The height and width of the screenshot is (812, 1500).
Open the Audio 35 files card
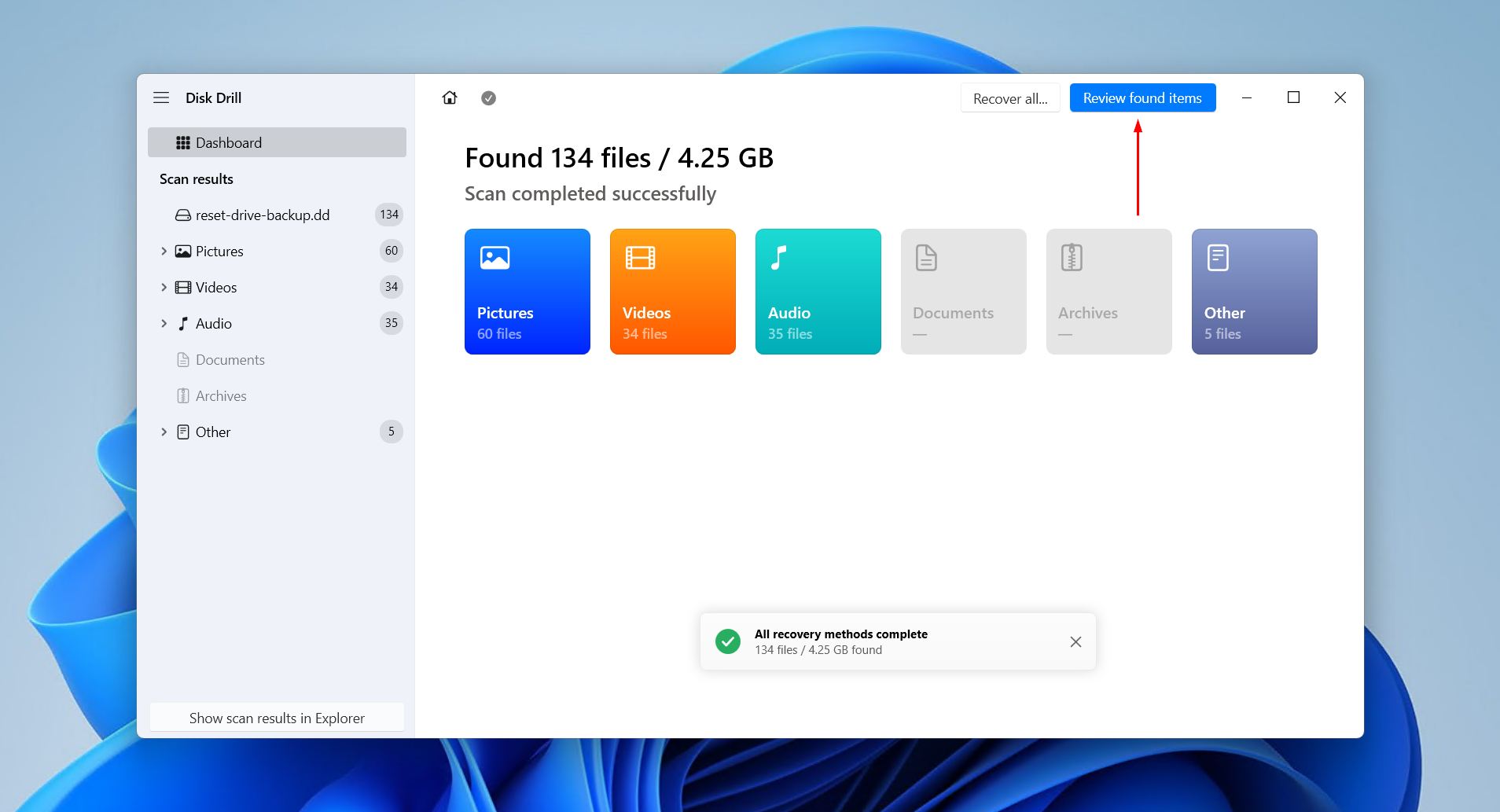(x=818, y=292)
